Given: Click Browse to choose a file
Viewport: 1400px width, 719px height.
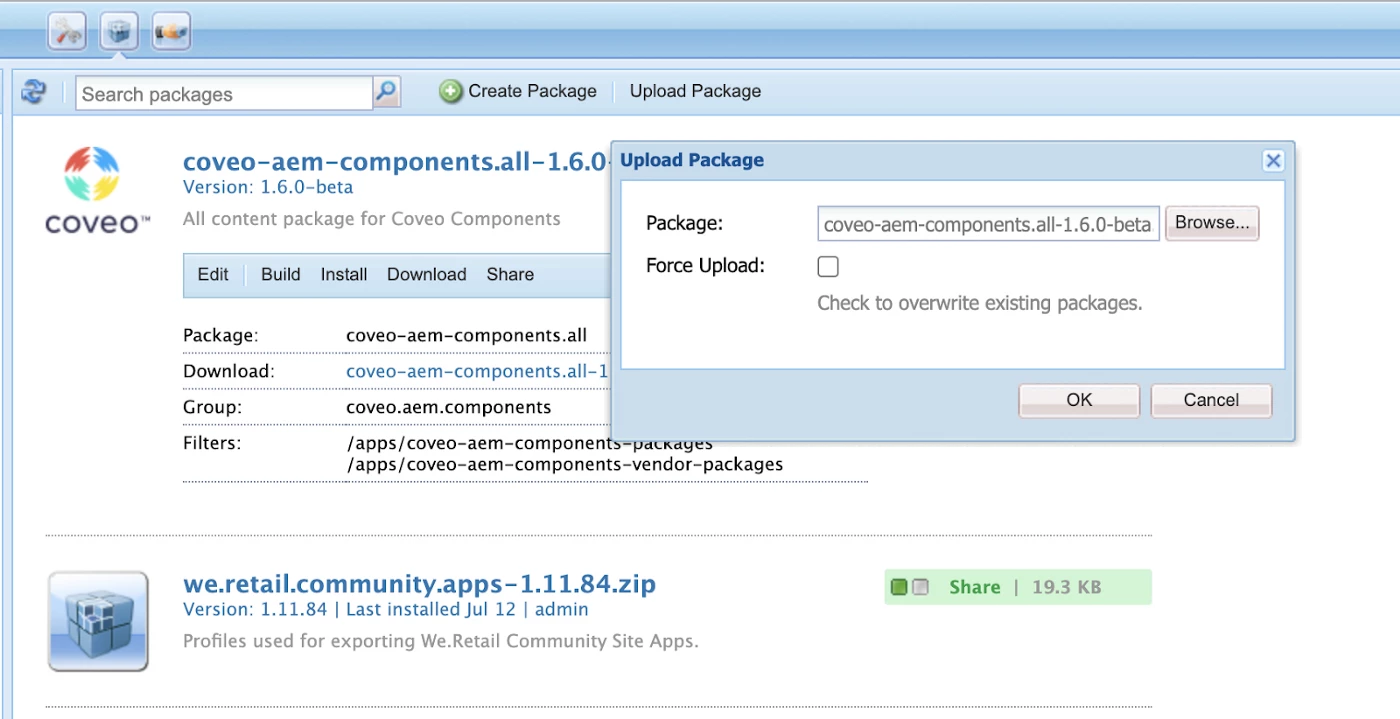Looking at the screenshot, I should coord(1212,223).
